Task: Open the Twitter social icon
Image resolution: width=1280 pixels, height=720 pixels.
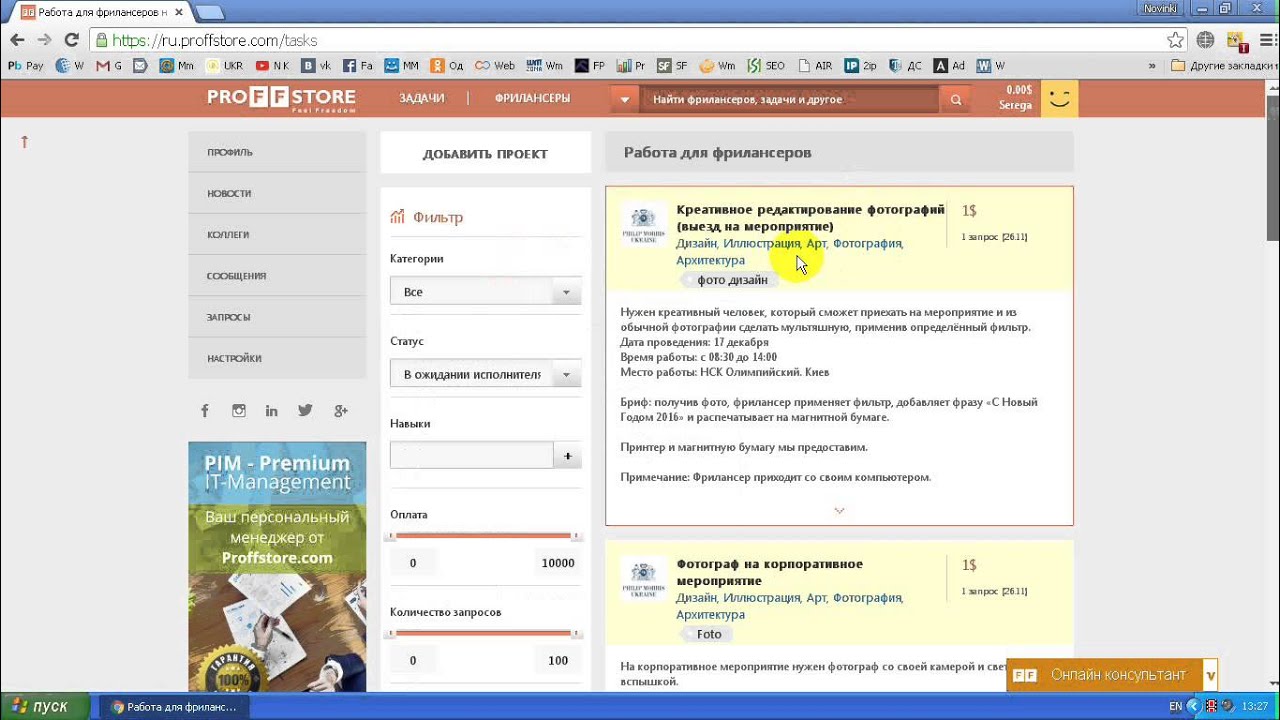Action: (305, 410)
